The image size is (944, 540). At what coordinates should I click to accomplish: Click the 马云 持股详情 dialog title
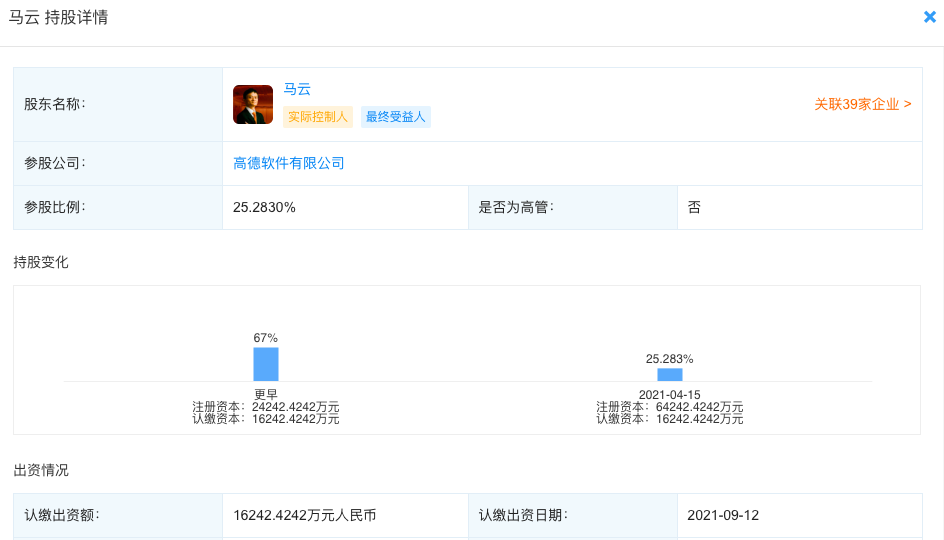58,17
